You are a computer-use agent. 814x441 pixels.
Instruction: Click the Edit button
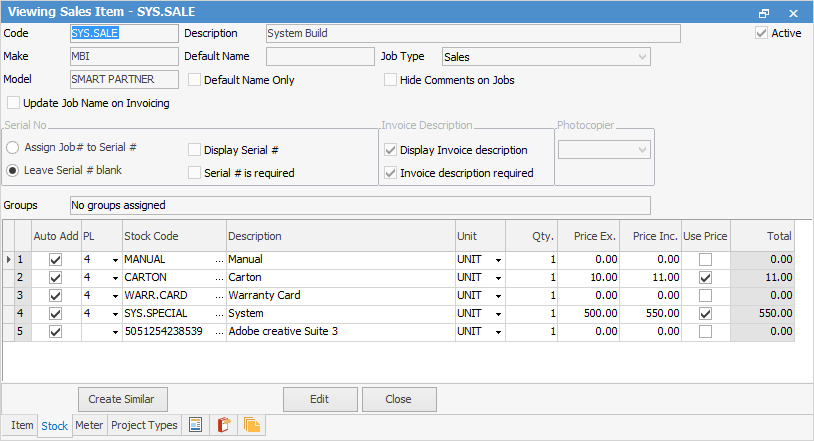[319, 399]
